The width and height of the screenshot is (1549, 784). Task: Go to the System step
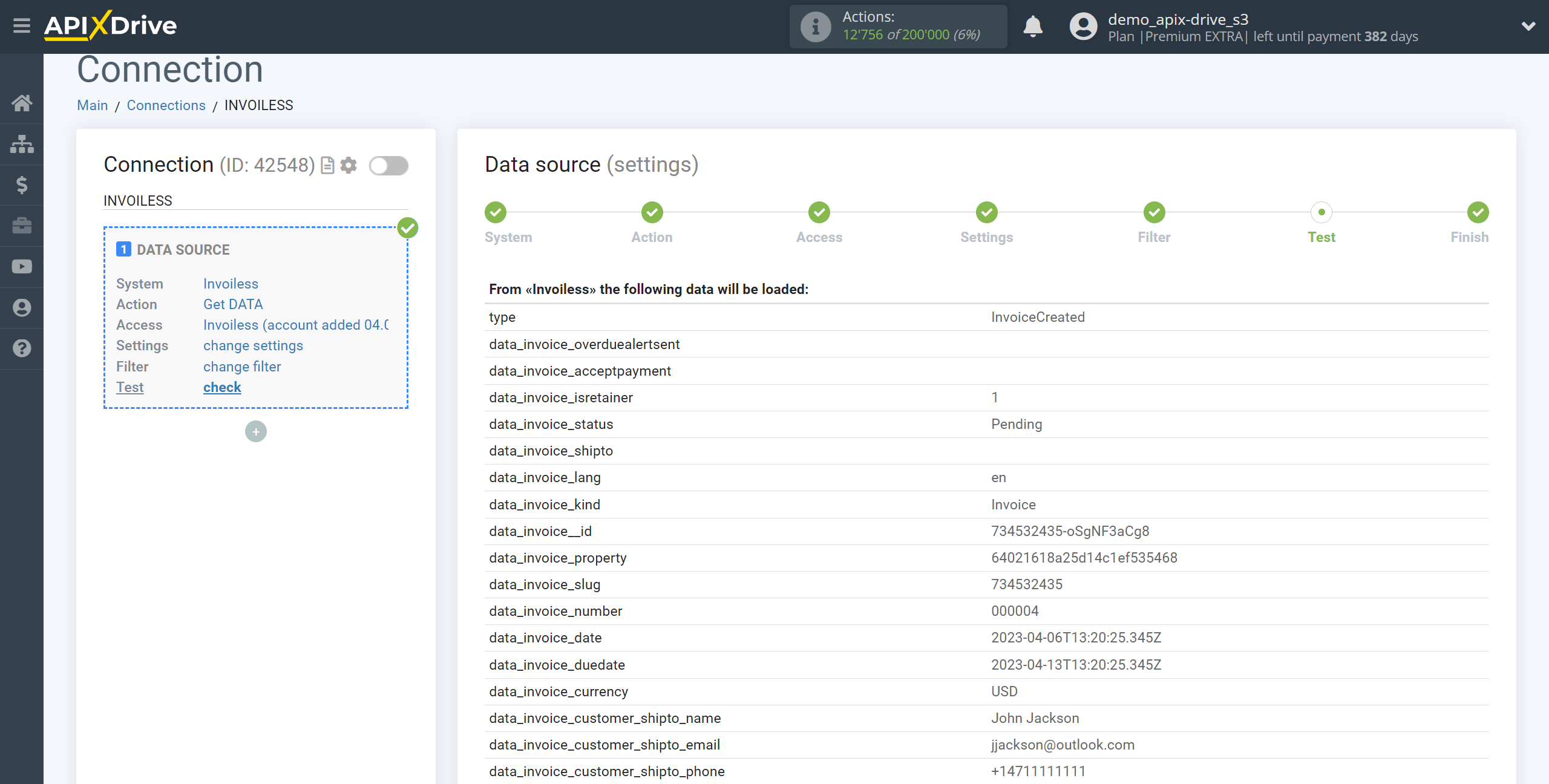click(496, 212)
